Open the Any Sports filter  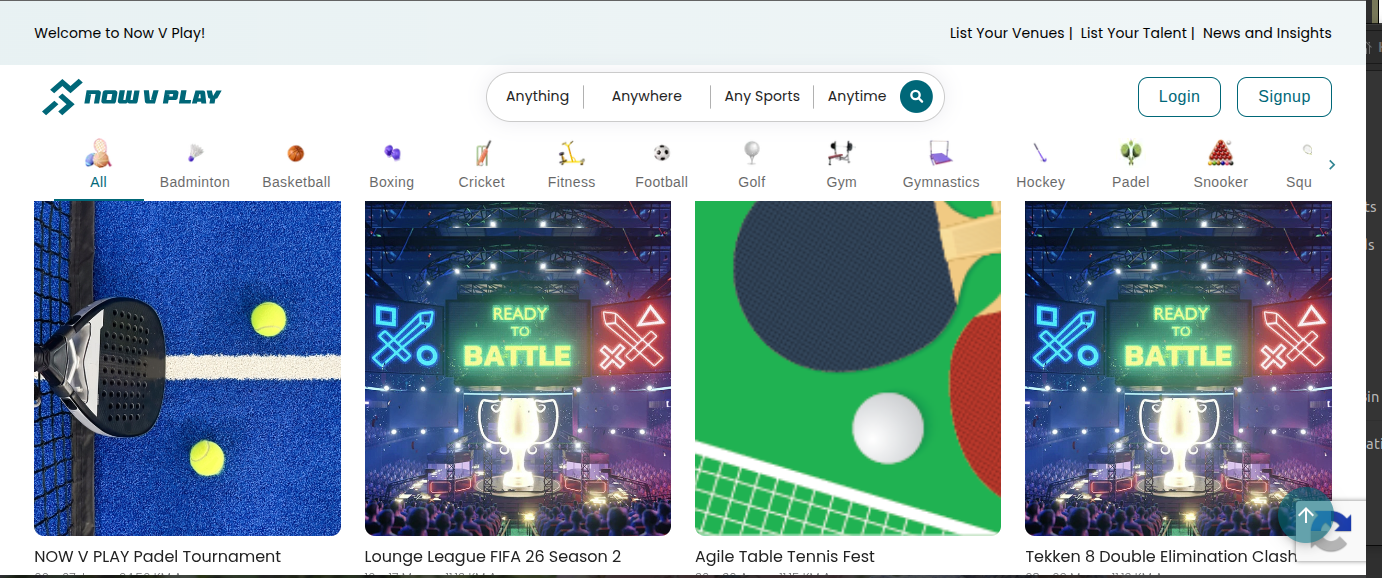tap(762, 97)
